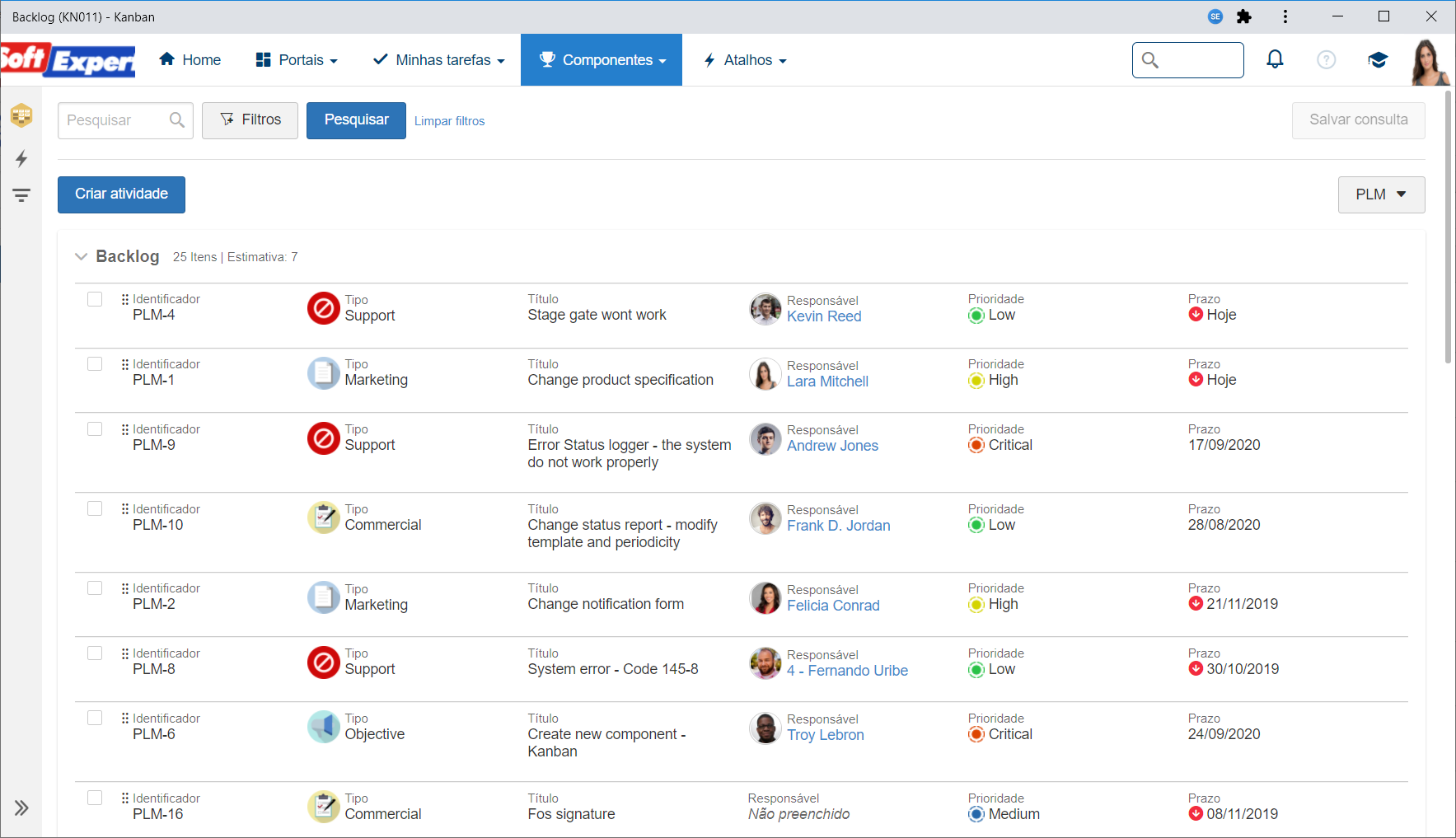The image size is (1456, 838).
Task: Open responsible 4 - Fernando Uribe link
Action: 847,671
